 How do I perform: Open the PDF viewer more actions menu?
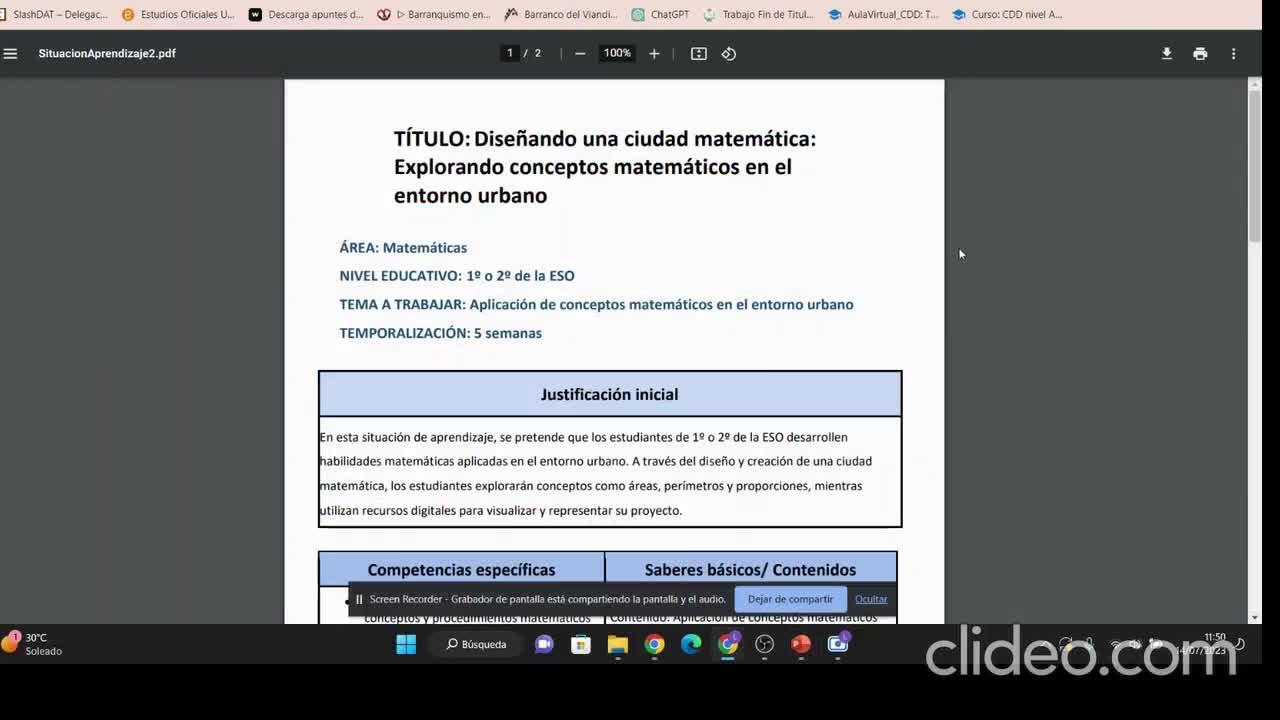tap(1233, 54)
